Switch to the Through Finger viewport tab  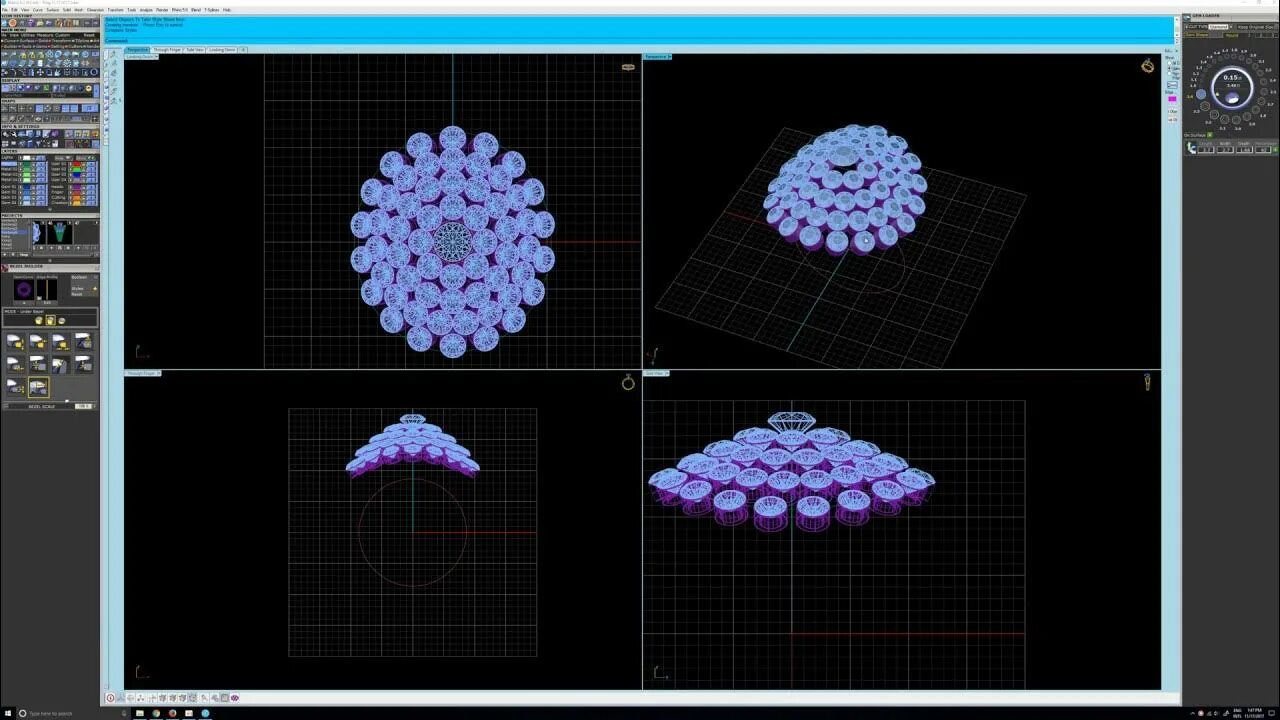tap(167, 49)
